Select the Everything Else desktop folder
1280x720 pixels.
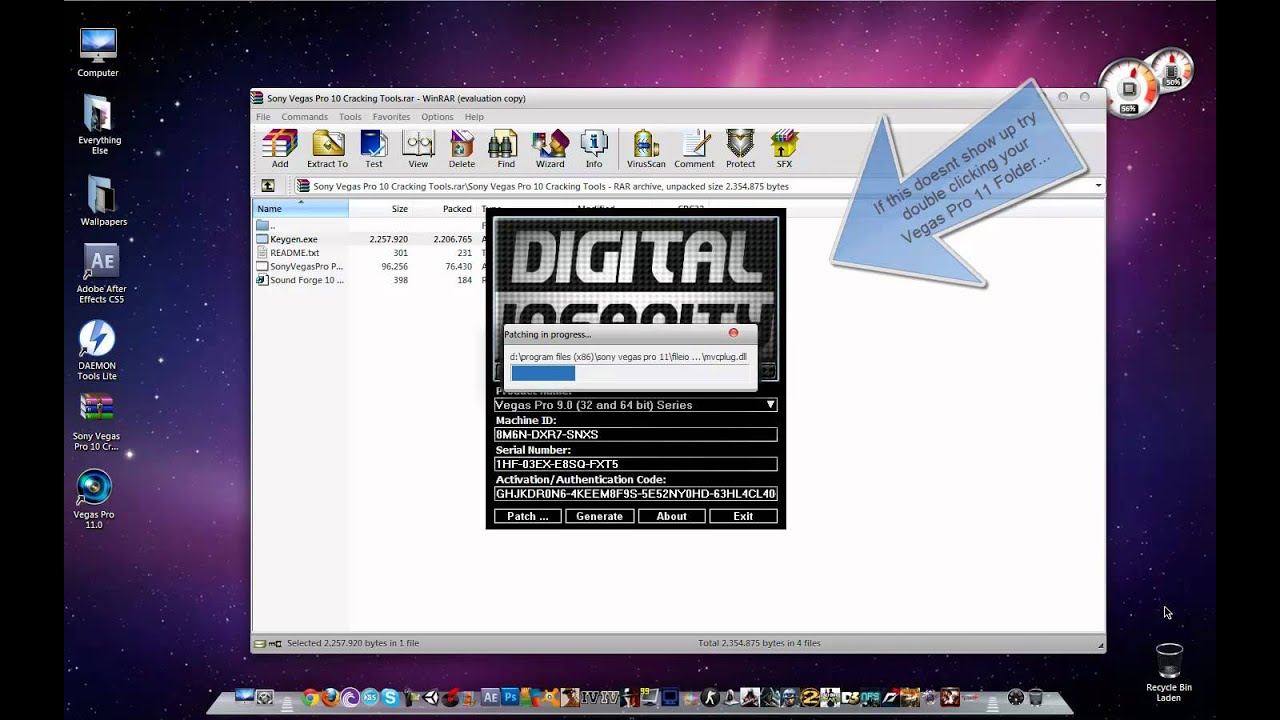99,125
